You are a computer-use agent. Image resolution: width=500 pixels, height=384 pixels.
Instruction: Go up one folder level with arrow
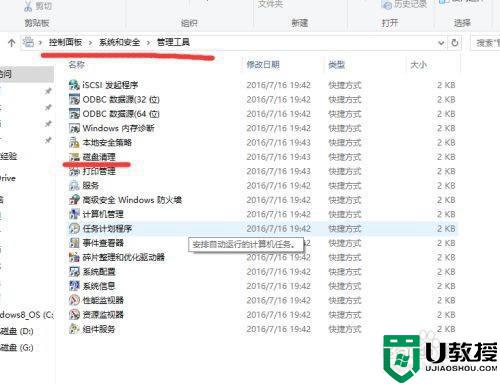pos(12,43)
